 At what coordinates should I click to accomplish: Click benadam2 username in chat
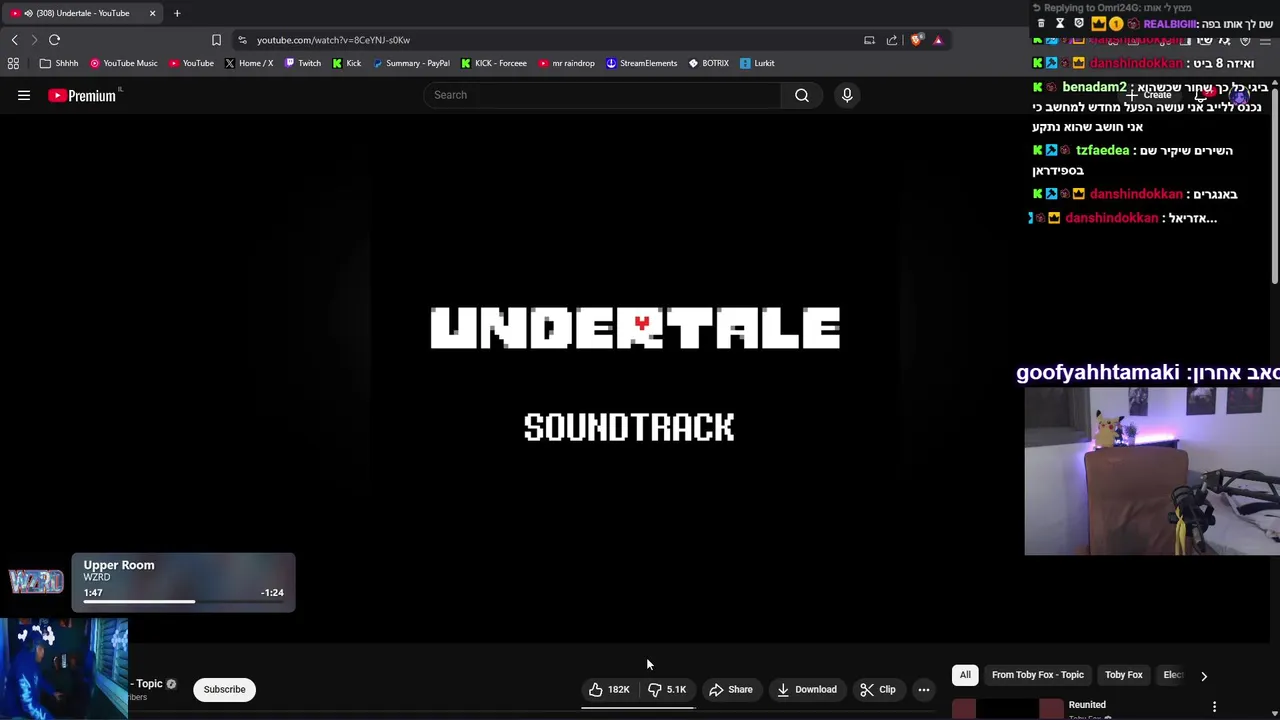(1094, 87)
